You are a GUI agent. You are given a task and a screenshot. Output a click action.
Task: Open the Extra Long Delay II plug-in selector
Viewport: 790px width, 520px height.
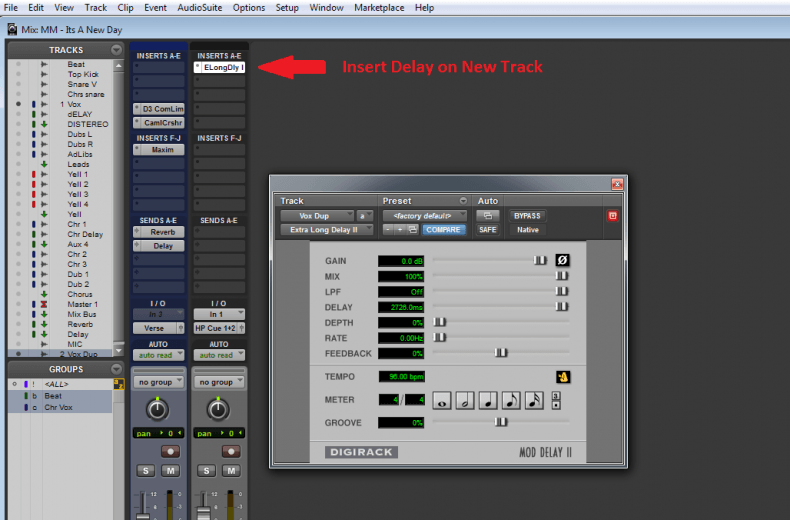[x=326, y=230]
